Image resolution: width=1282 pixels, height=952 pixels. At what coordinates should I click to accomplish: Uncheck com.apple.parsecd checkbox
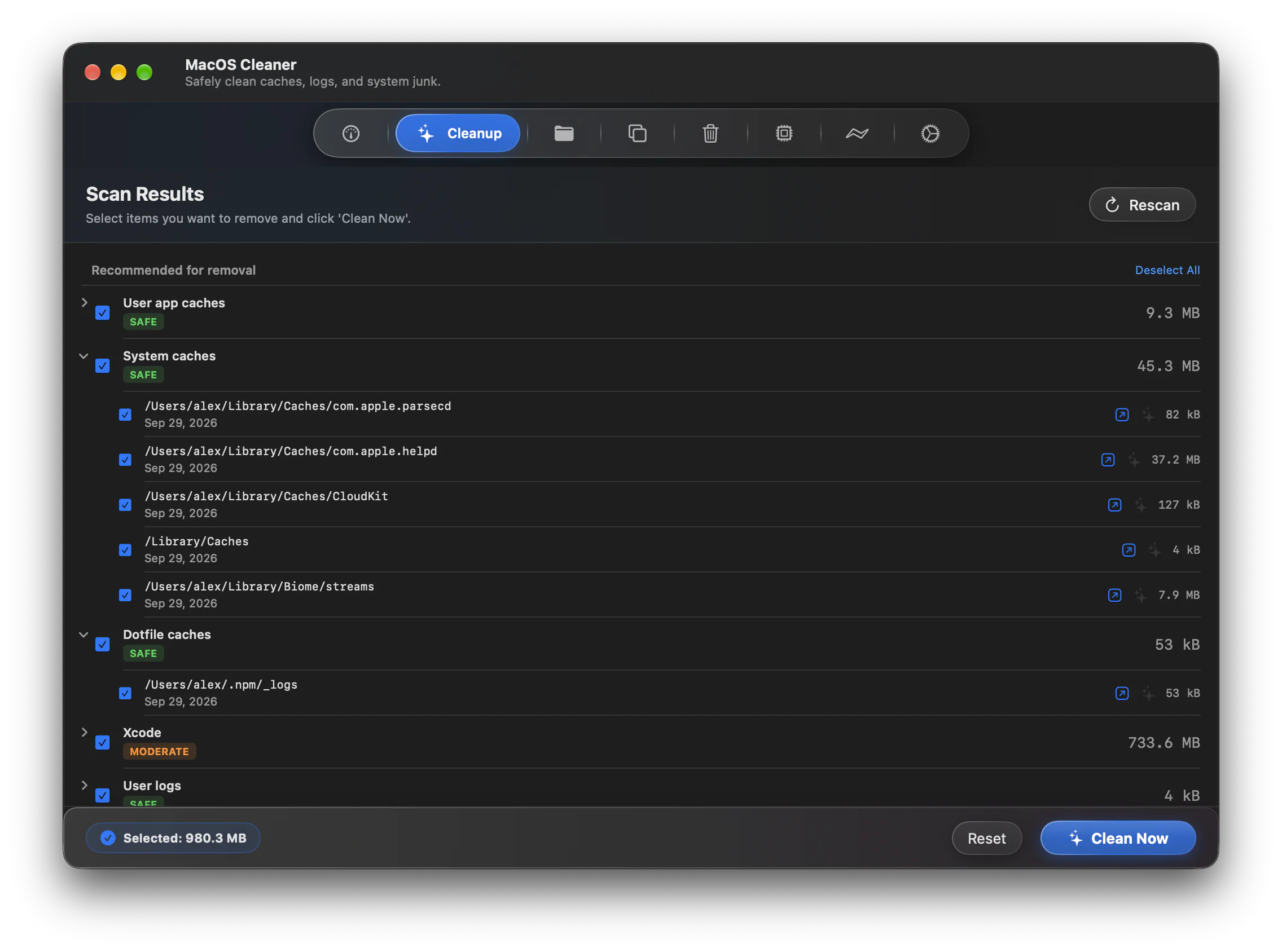tap(125, 415)
